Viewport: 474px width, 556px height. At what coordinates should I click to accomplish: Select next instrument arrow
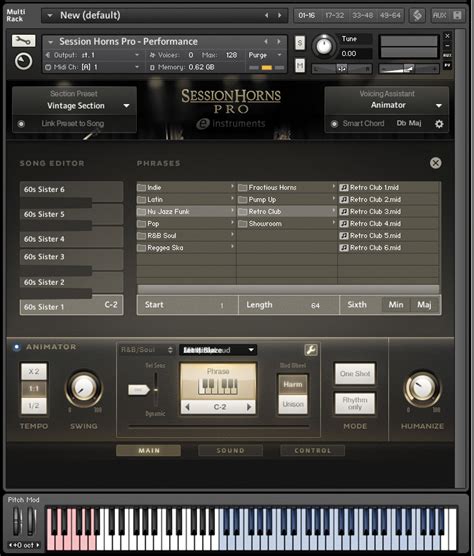279,41
